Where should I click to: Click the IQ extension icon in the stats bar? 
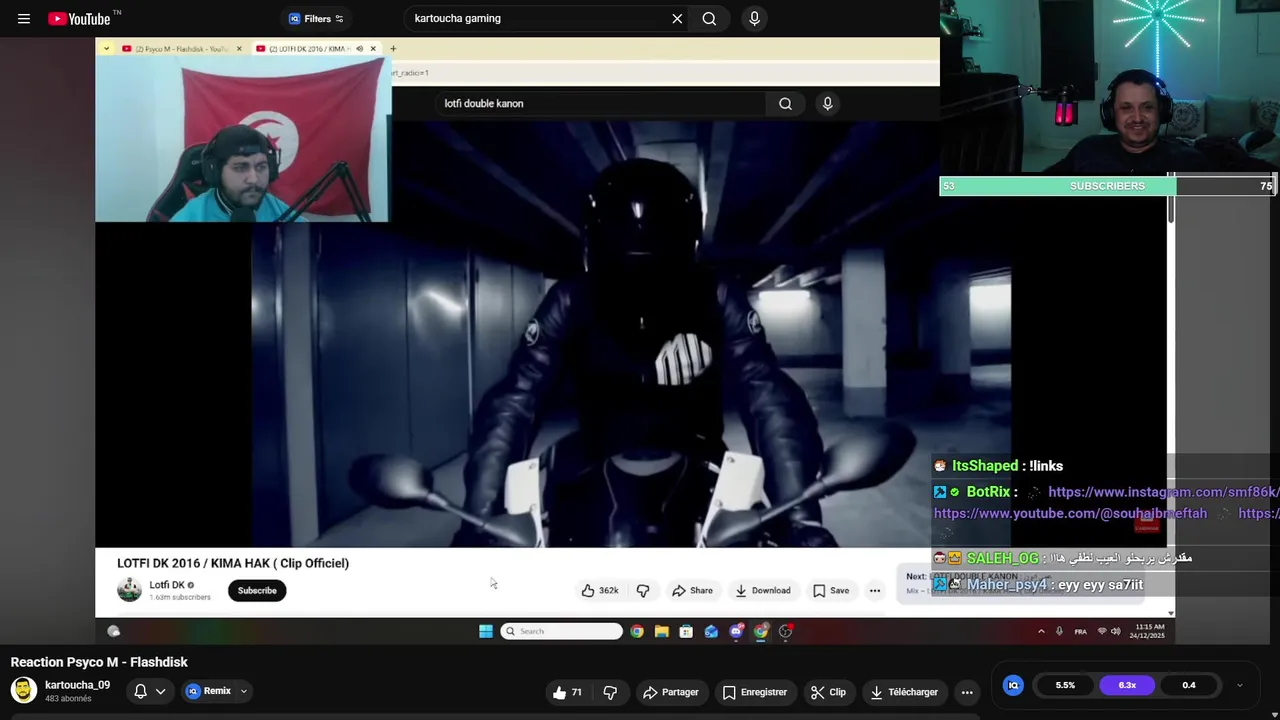pyautogui.click(x=1013, y=685)
